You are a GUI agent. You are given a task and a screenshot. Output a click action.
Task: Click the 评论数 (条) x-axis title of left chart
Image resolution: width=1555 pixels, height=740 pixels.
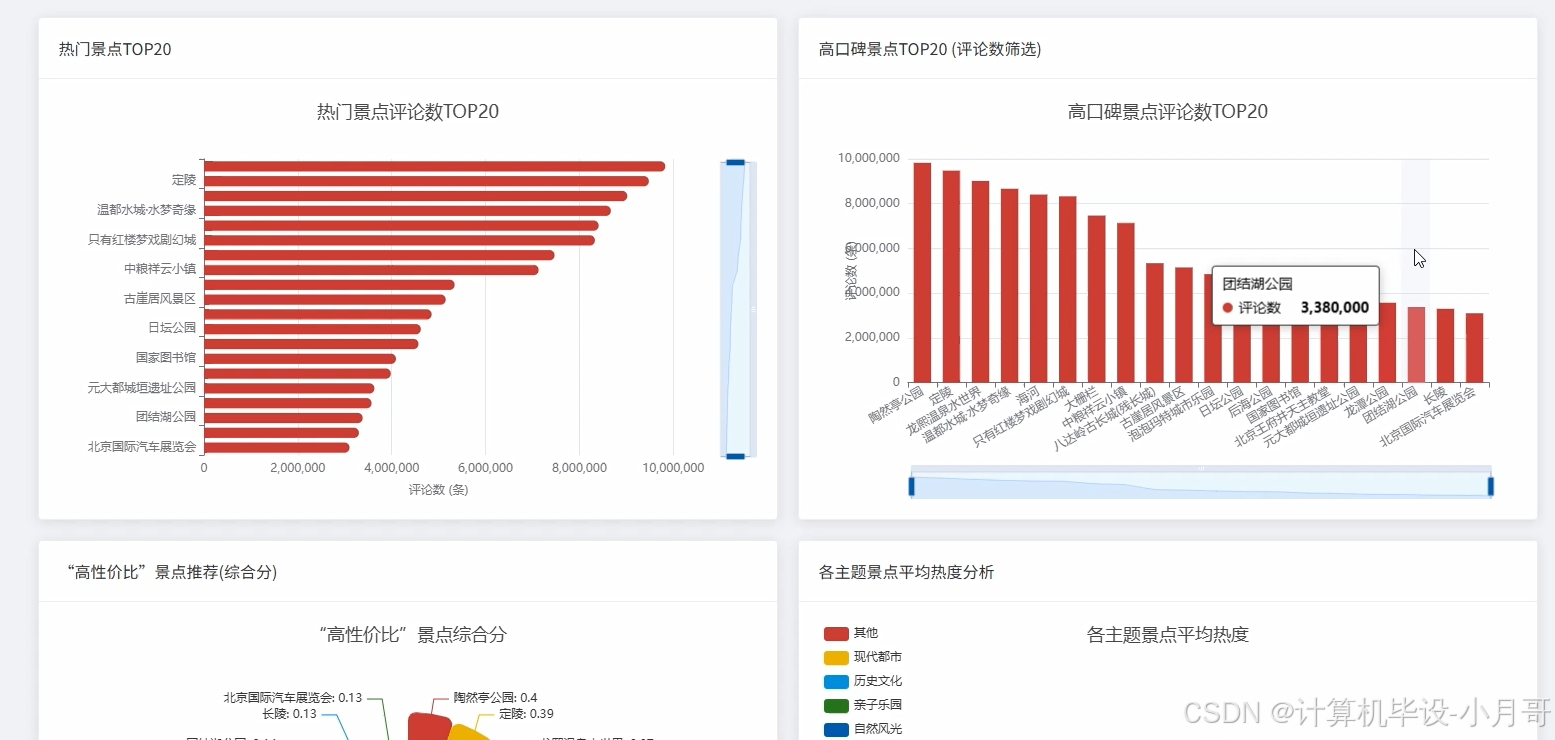pos(439,490)
